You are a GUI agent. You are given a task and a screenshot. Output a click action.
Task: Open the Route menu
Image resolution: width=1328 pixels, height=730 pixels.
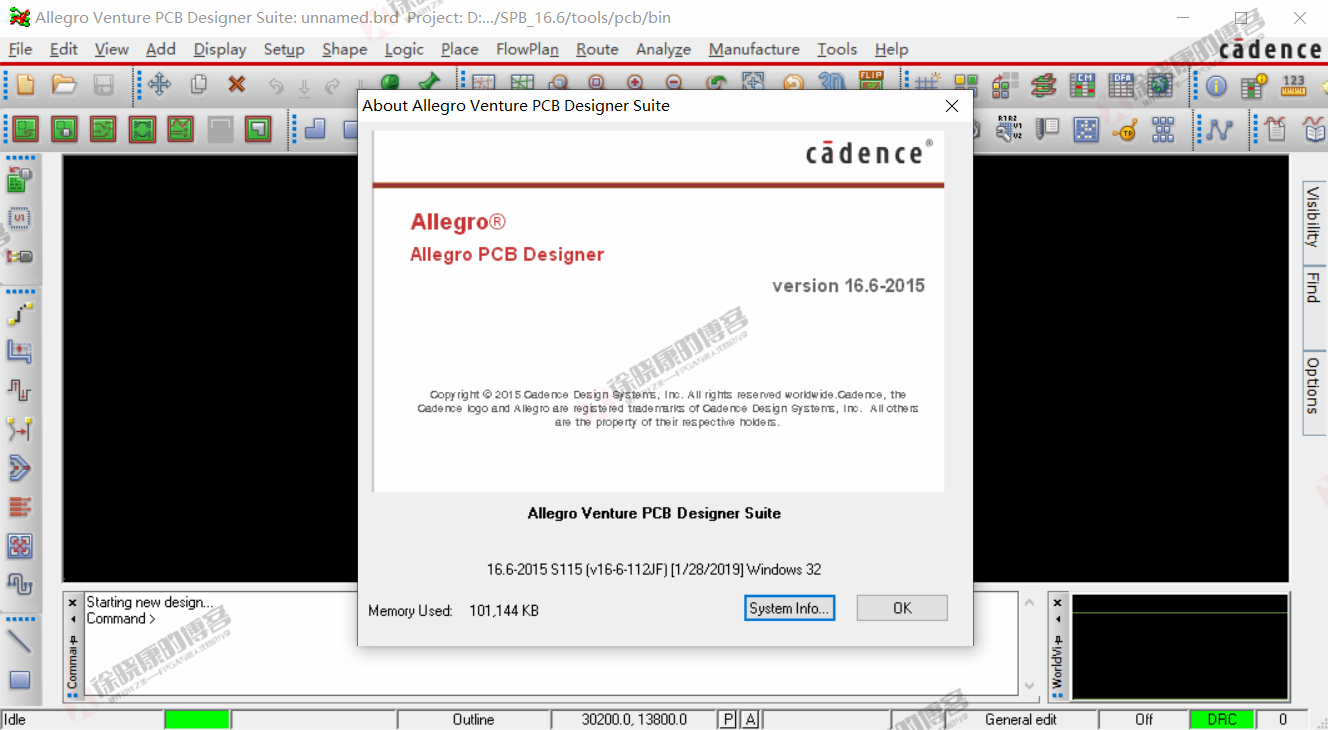click(x=597, y=49)
